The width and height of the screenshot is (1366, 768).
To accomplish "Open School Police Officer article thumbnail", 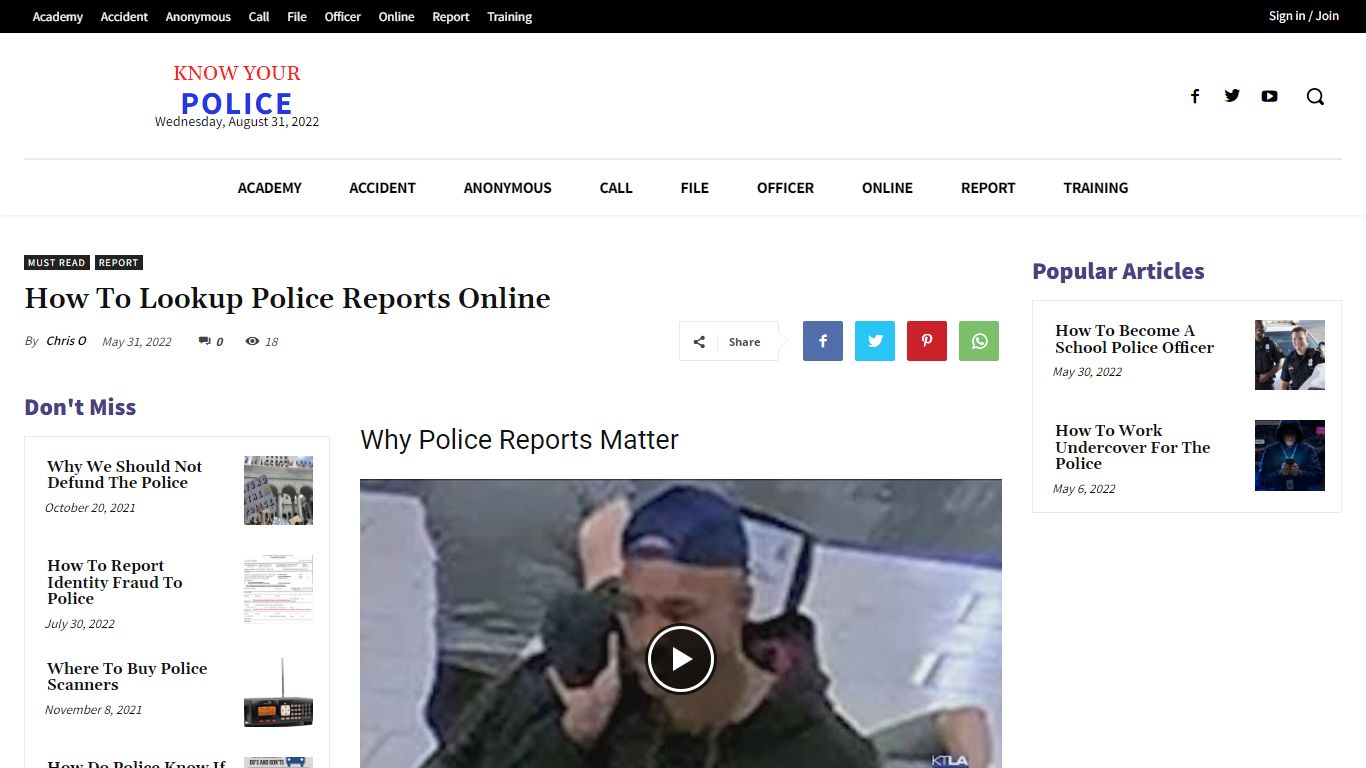I will coord(1290,355).
